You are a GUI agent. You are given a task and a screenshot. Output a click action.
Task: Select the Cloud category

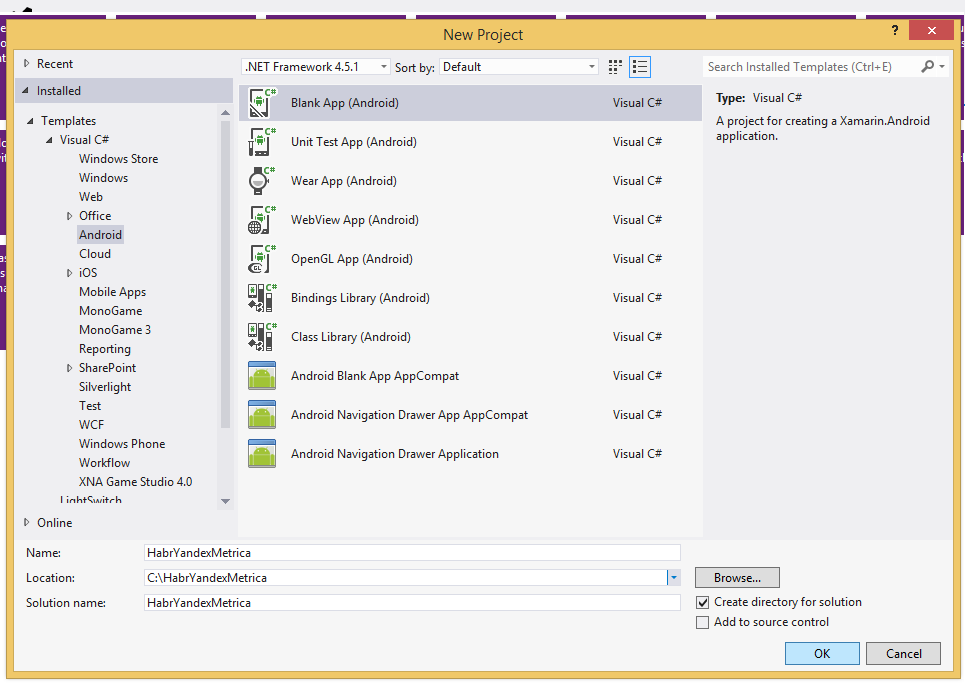[95, 254]
